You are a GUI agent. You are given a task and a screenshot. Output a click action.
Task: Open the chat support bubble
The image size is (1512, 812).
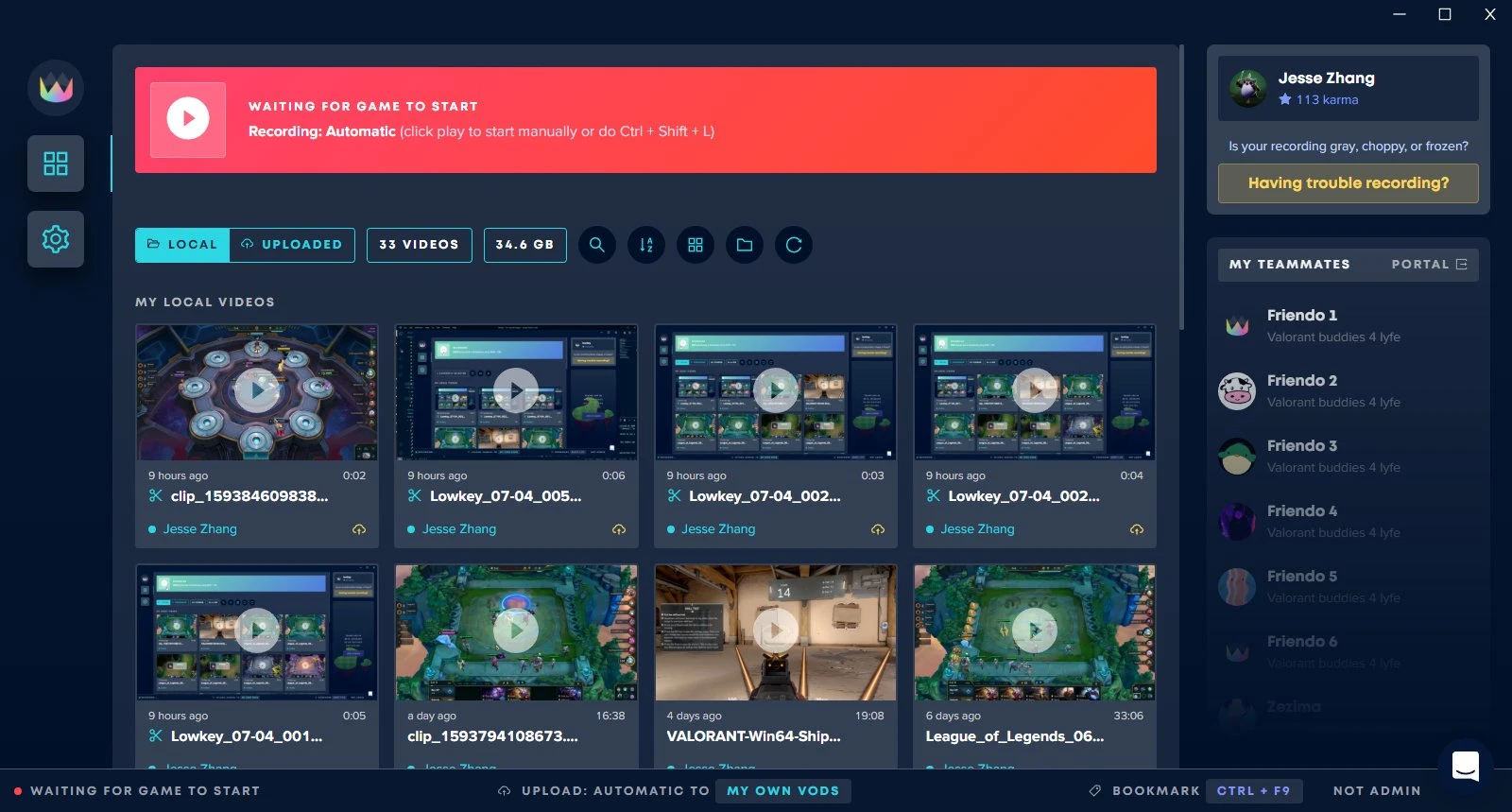pos(1465,766)
